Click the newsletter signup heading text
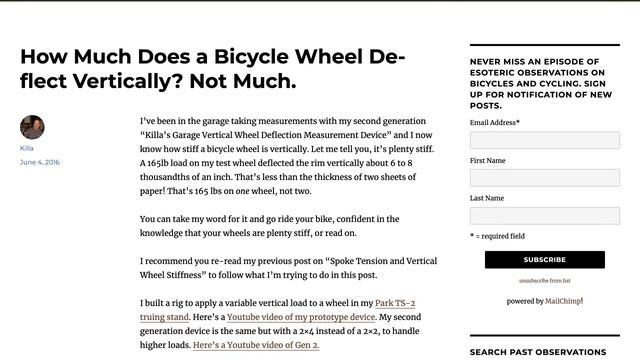Viewport: 640px width, 360px height. click(x=541, y=84)
